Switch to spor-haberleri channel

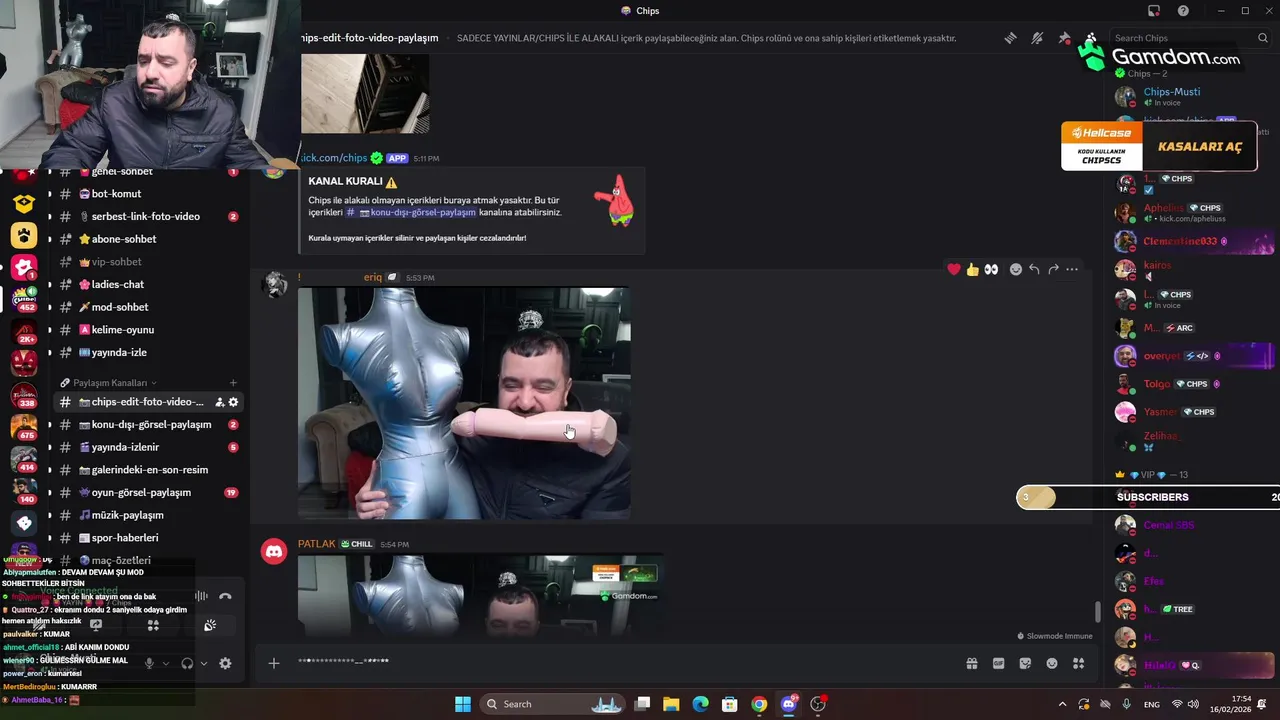coord(147,538)
